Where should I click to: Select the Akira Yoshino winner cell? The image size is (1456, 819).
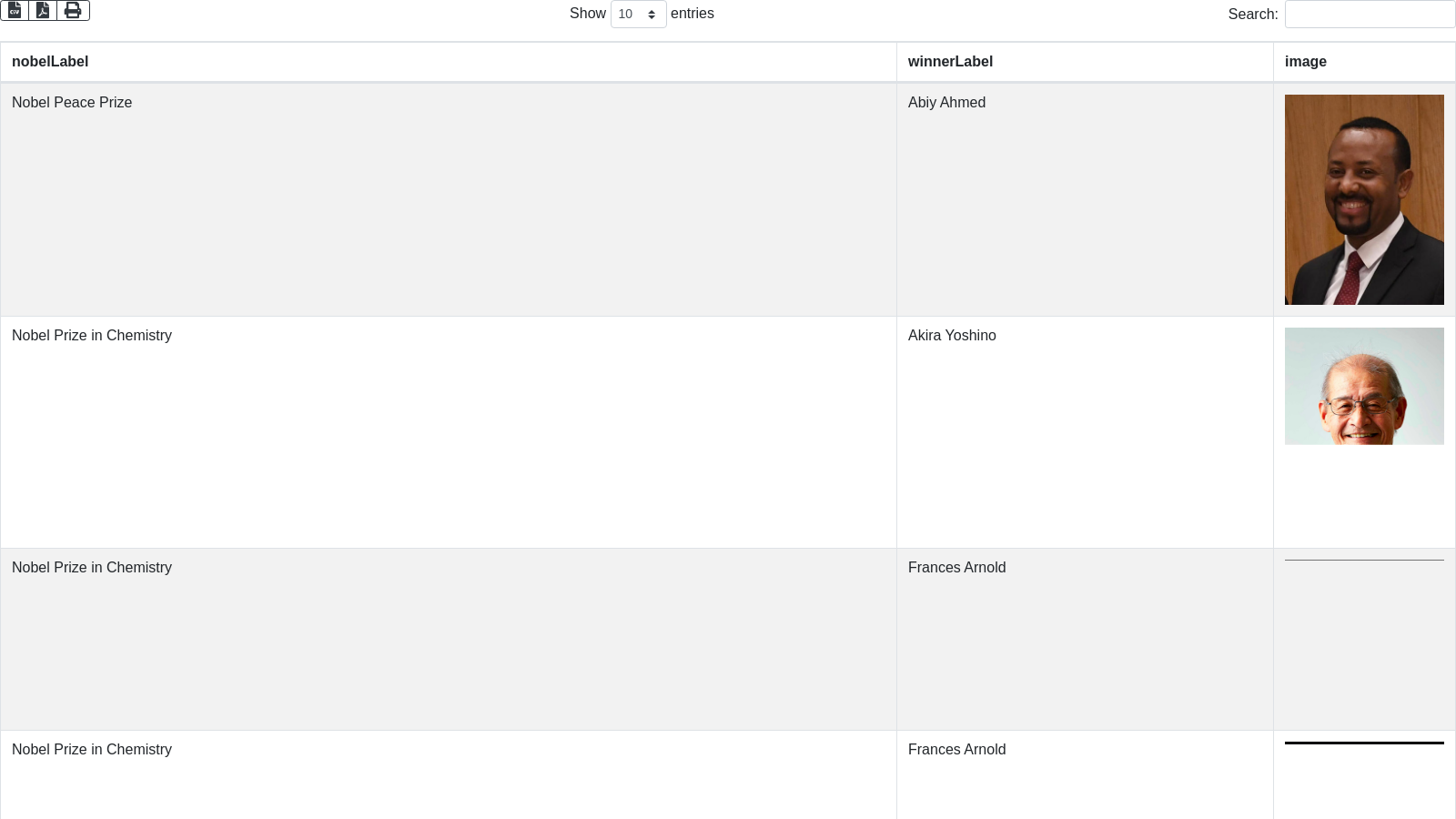pyautogui.click(x=952, y=336)
